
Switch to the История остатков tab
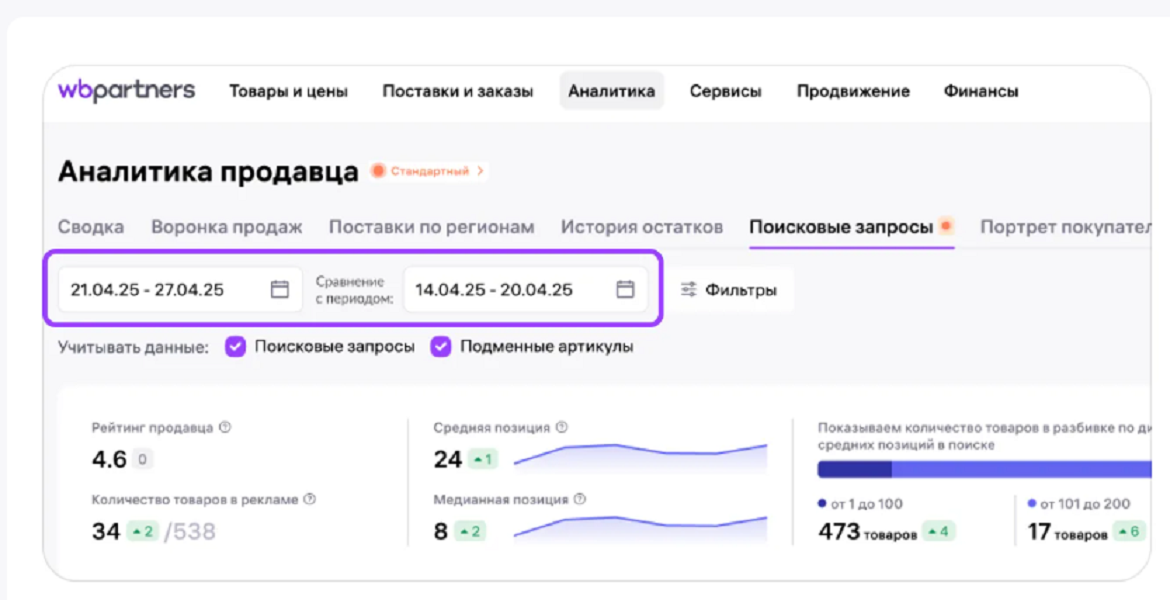(641, 227)
